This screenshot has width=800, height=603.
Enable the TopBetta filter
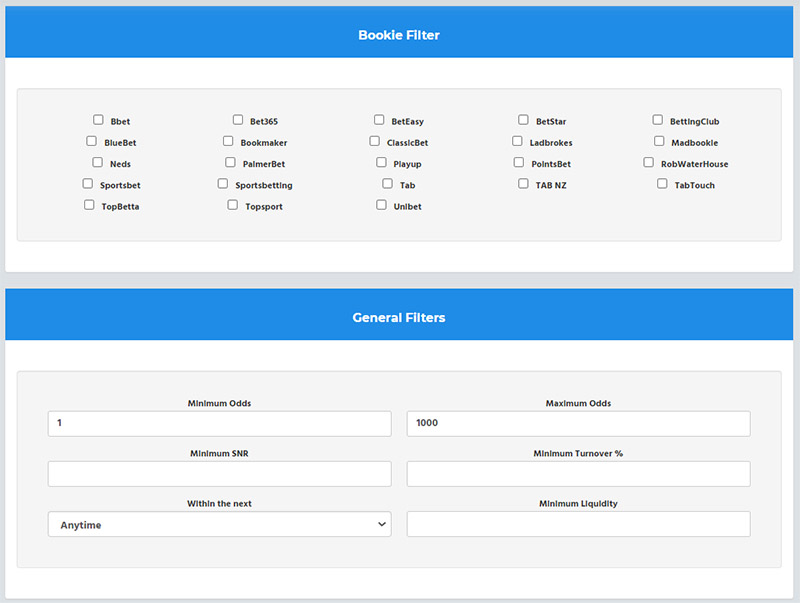tap(88, 205)
